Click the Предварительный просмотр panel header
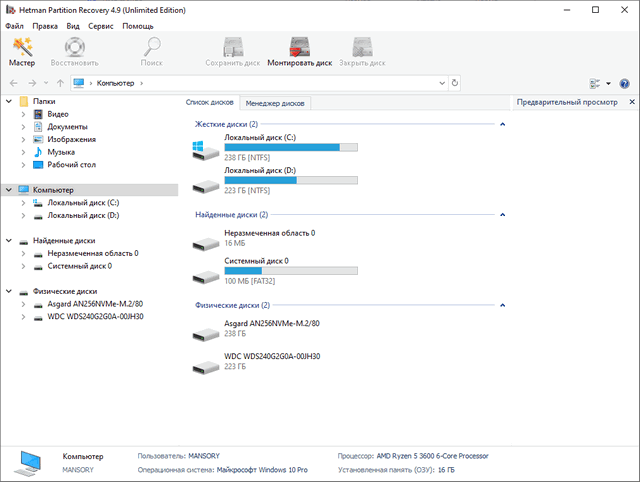The image size is (640, 482). click(x=565, y=103)
